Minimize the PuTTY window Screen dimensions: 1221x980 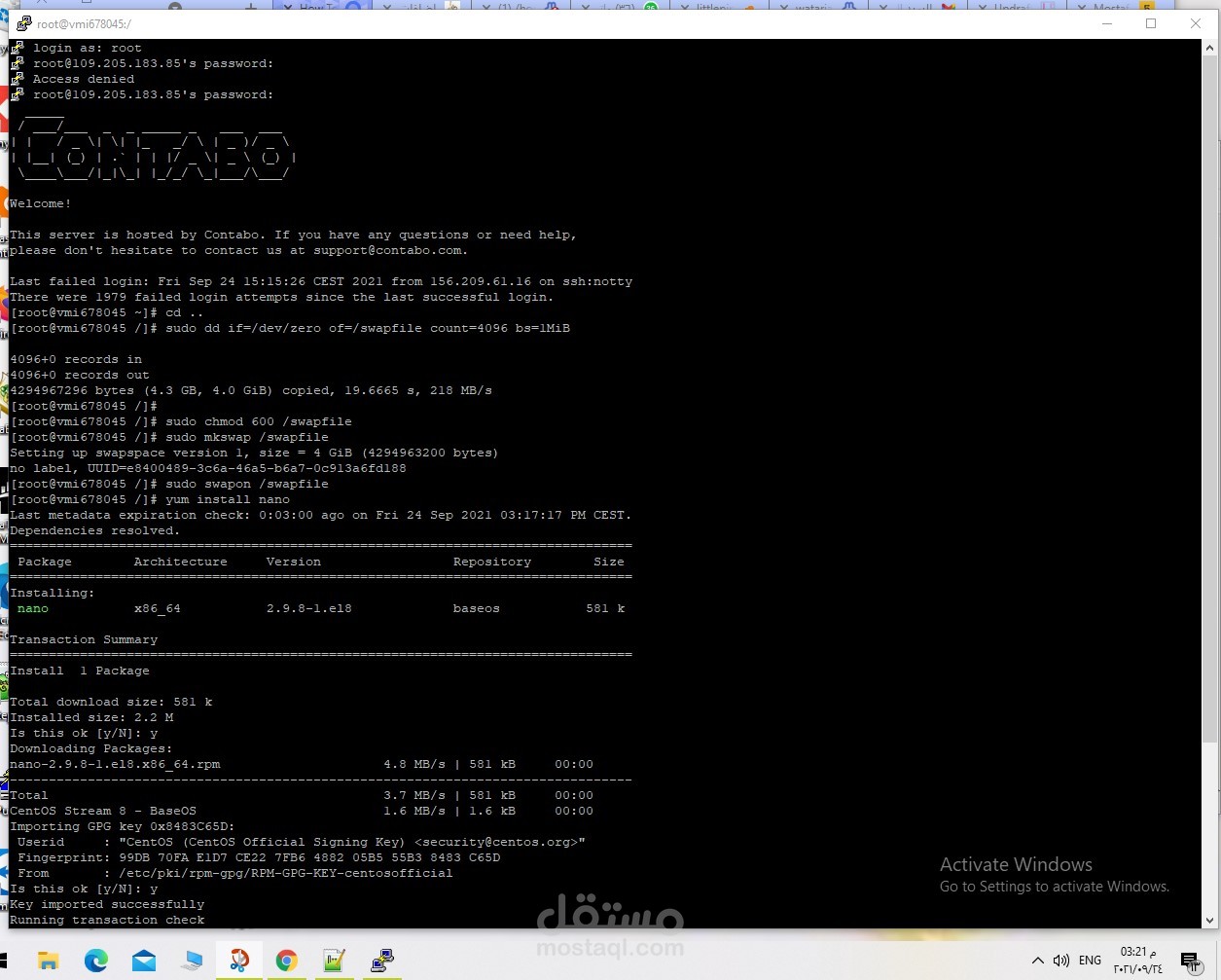[x=1106, y=23]
